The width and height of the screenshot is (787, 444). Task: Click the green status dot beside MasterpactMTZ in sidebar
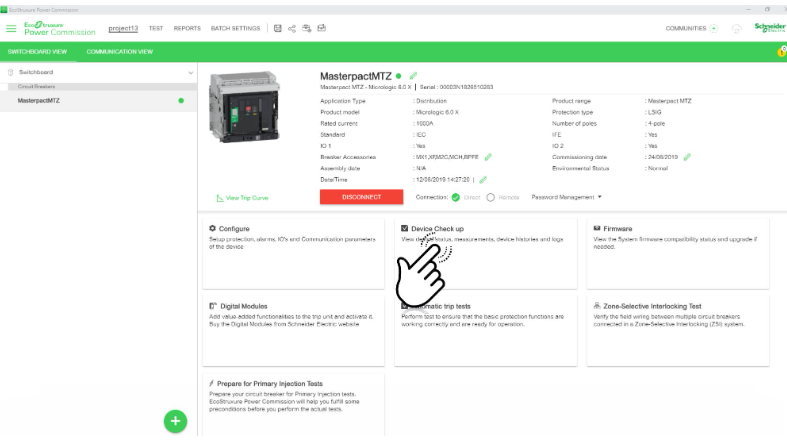click(181, 100)
